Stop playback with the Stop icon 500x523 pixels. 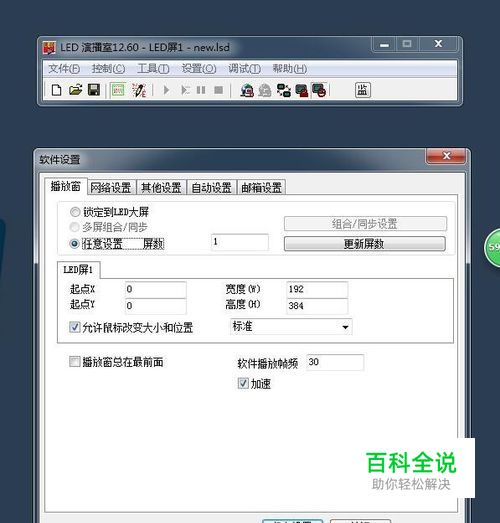click(x=218, y=90)
